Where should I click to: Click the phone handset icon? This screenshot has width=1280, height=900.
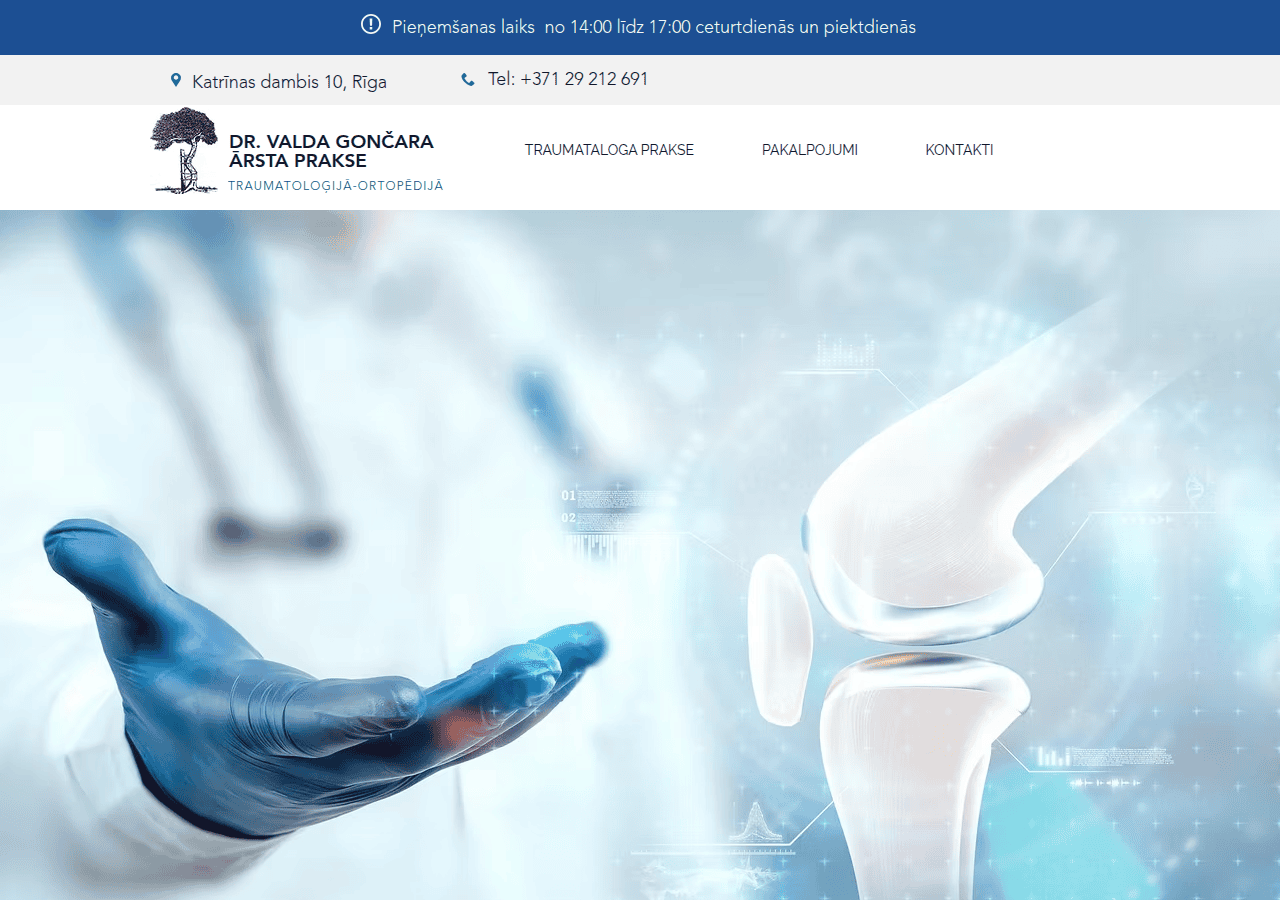click(467, 80)
